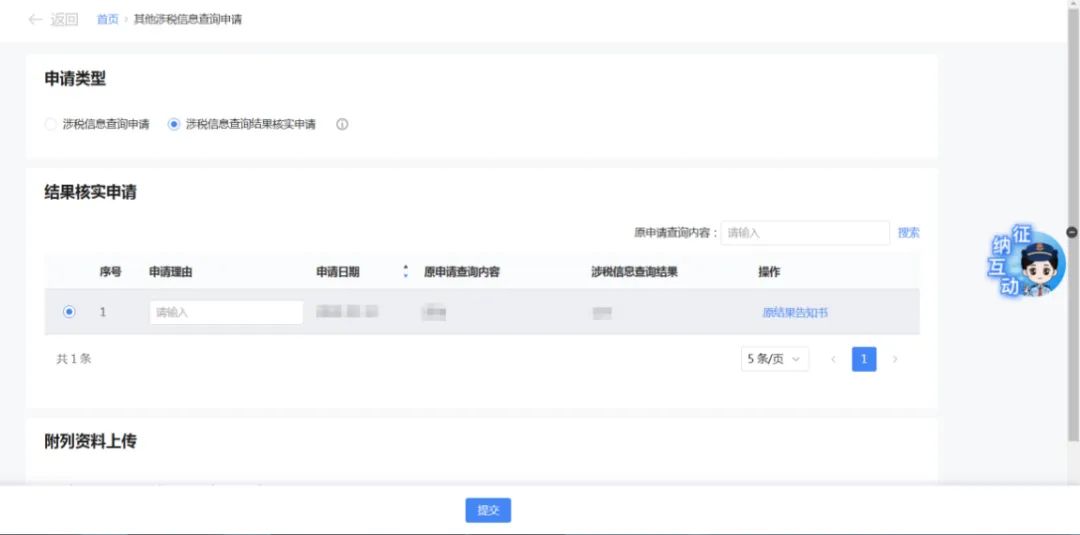This screenshot has height=535, width=1080.
Task: Click the info icon beside 涉税信息查询结果核实申请
Action: point(342,125)
